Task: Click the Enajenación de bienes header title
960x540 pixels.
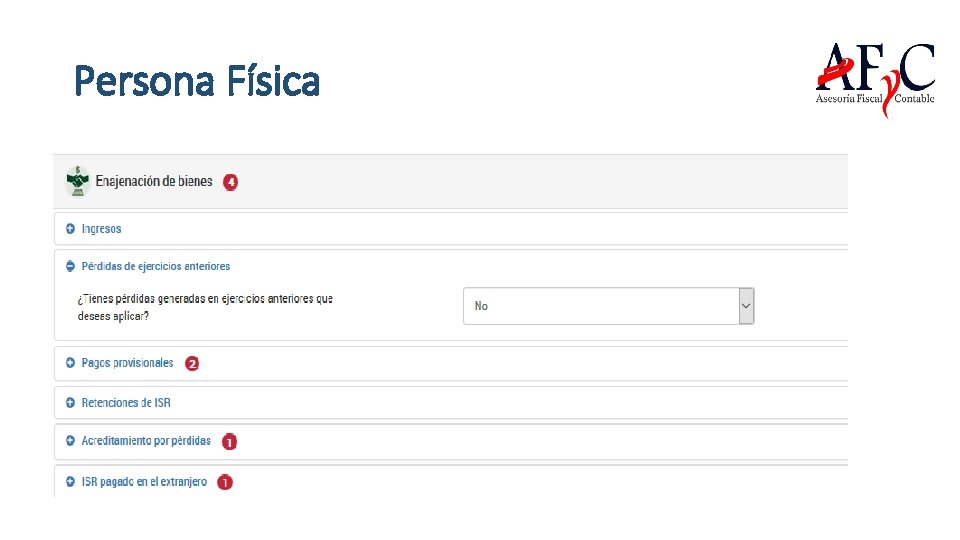Action: coord(154,181)
